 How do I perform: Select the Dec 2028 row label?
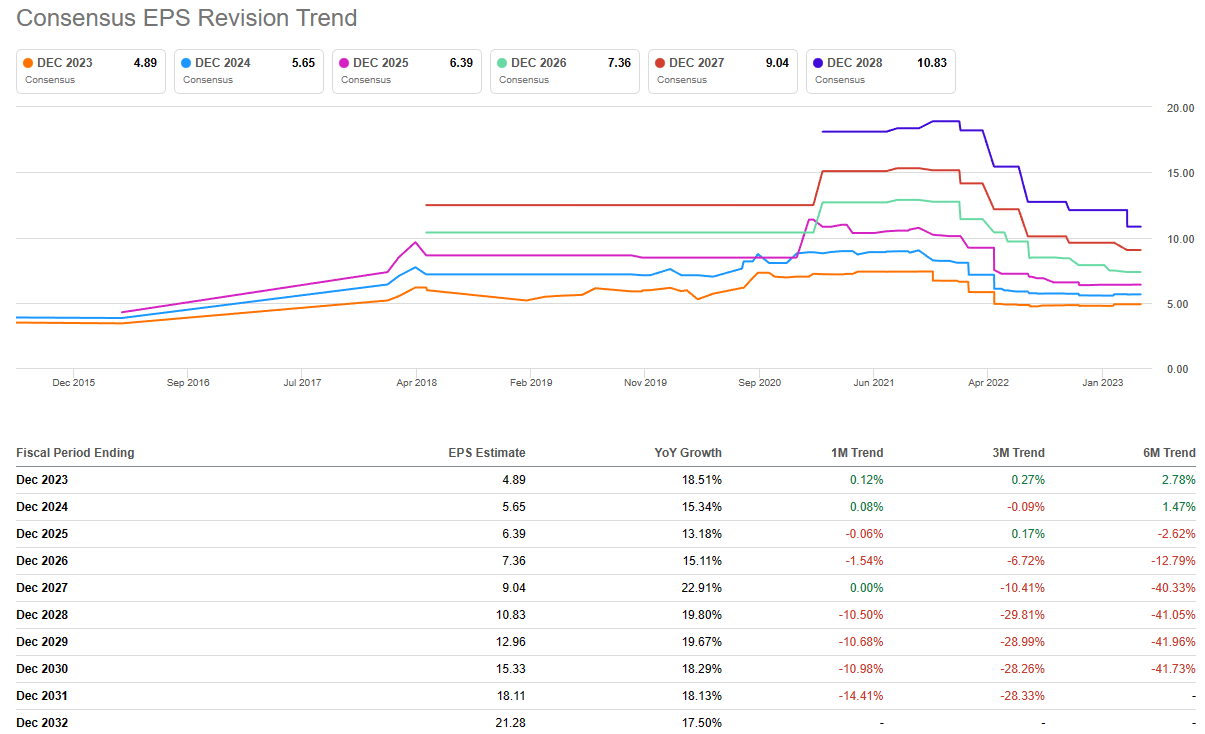[42, 615]
